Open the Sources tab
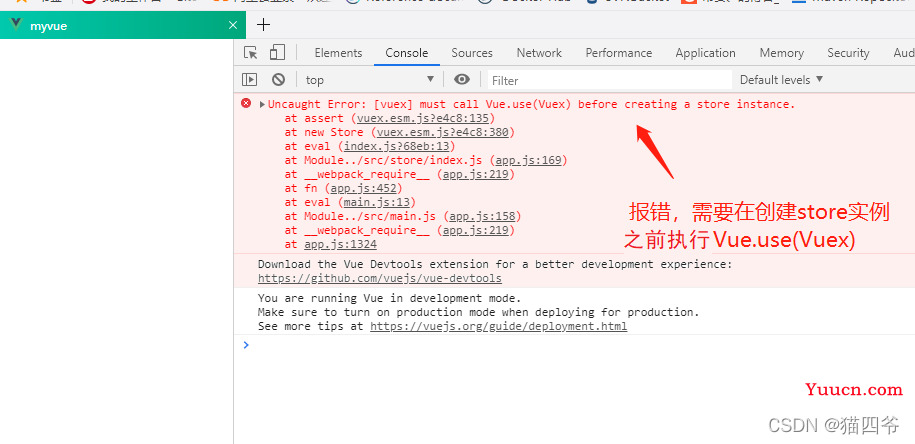The image size is (915, 444). tap(472, 53)
